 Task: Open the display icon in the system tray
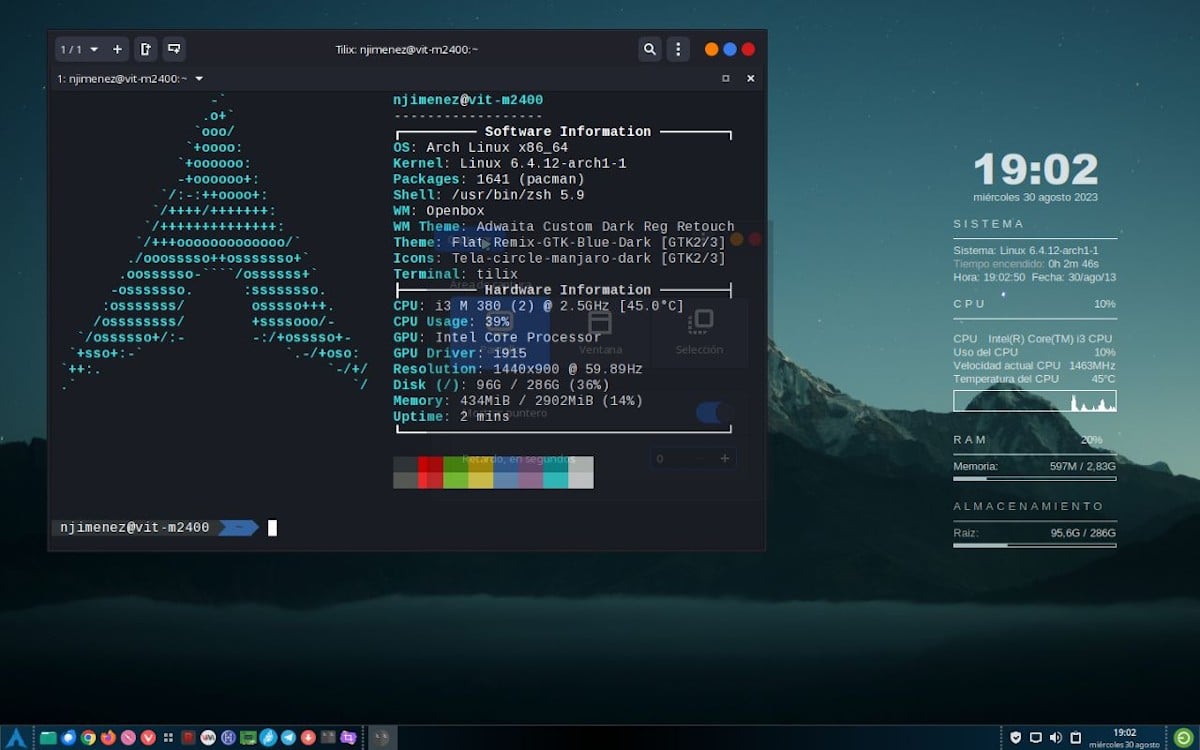coord(1036,738)
